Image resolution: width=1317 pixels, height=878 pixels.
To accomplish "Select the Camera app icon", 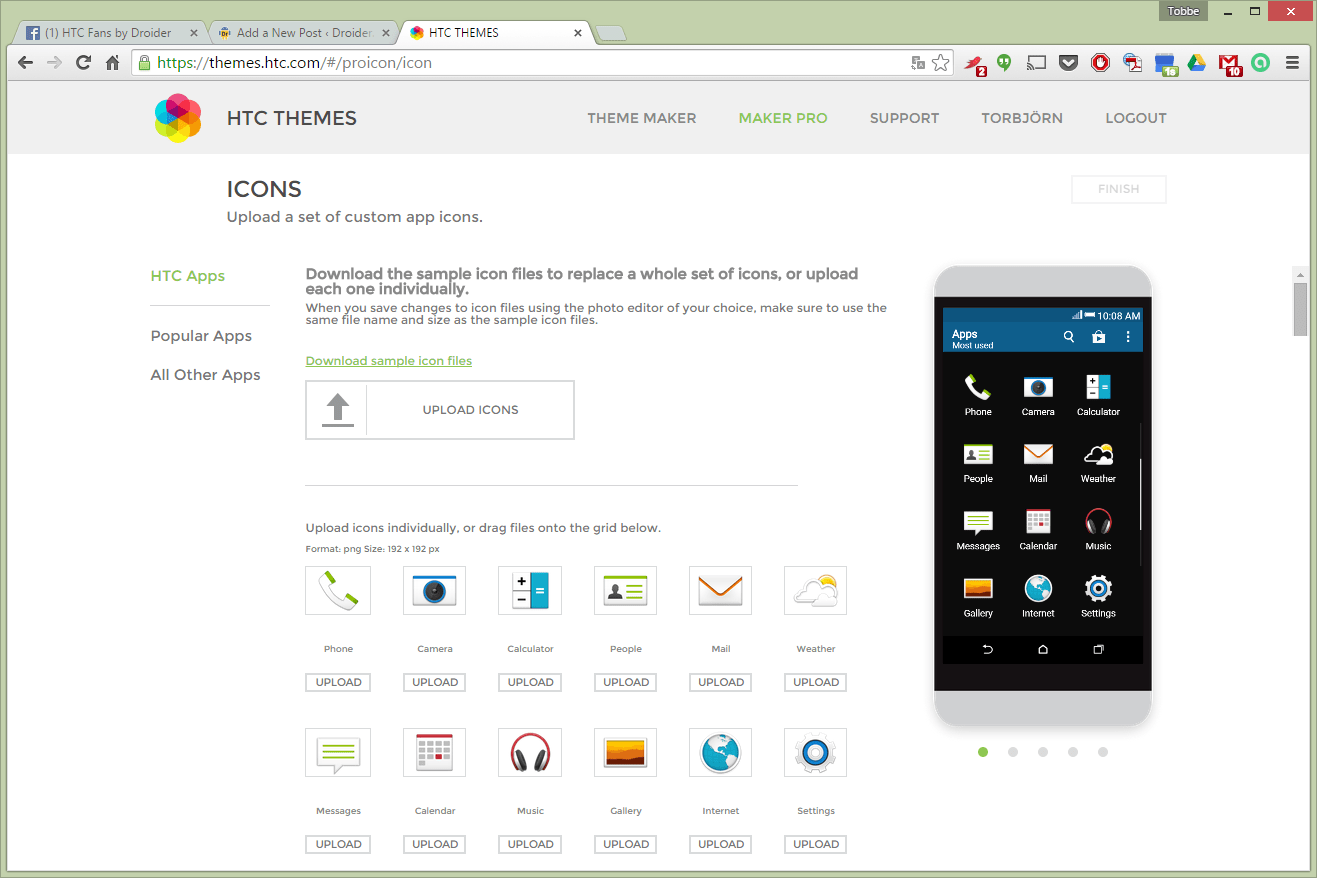I will coord(434,590).
